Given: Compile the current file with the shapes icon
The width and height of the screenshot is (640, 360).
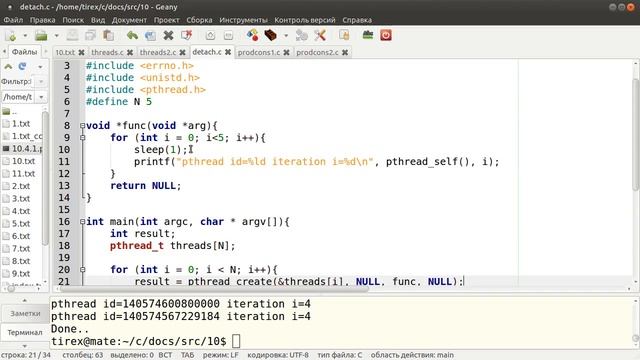Looking at the screenshot, I should tap(252, 36).
